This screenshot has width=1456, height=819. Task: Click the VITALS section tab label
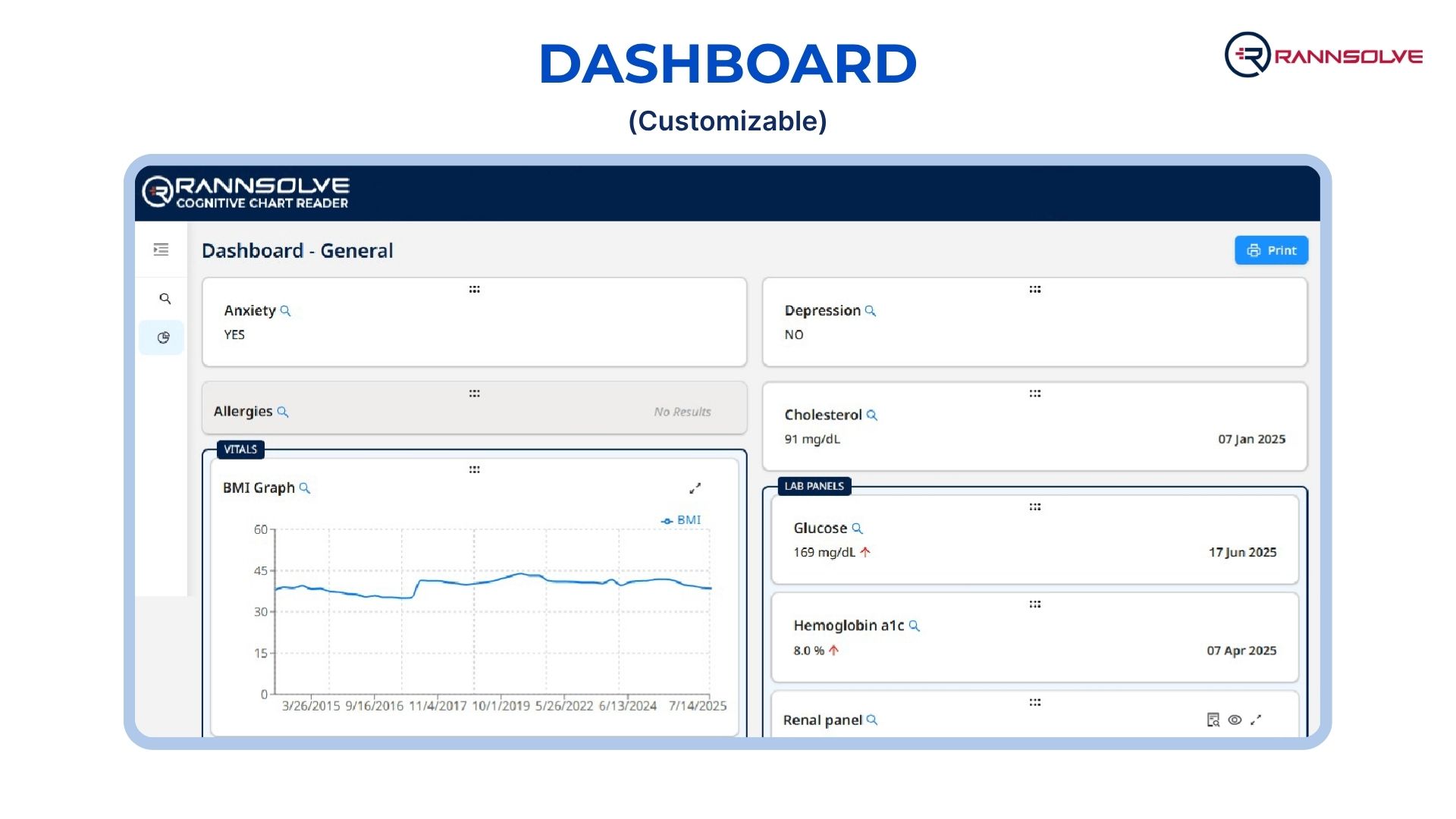240,450
